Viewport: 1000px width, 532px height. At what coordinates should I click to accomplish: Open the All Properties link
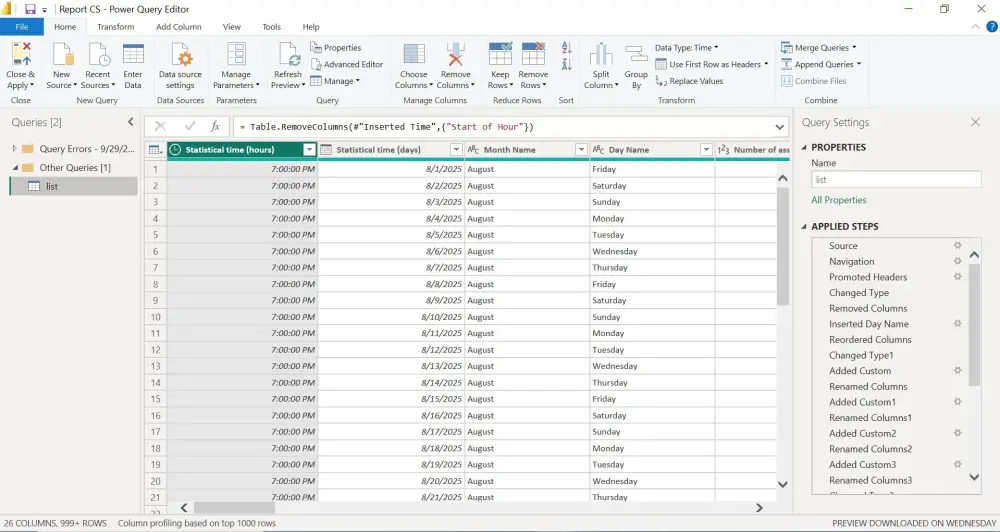[x=839, y=200]
